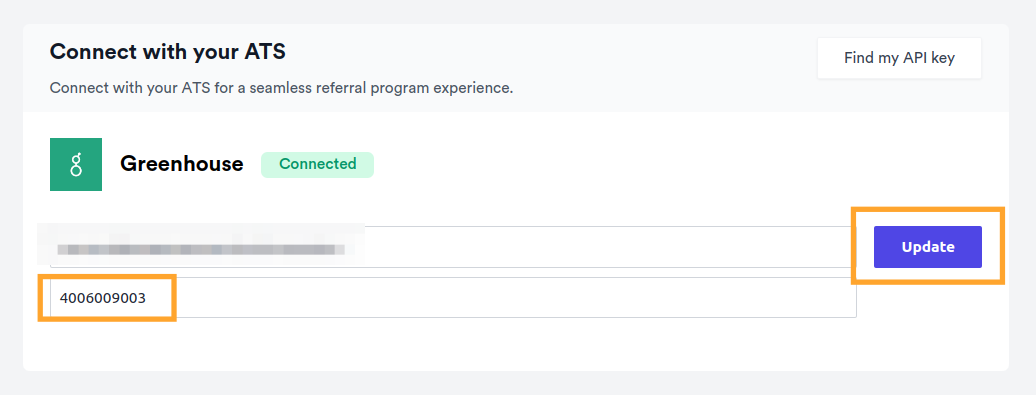This screenshot has height=395, width=1036.
Task: Click the letter g in the Greenhouse logo
Action: click(x=76, y=164)
